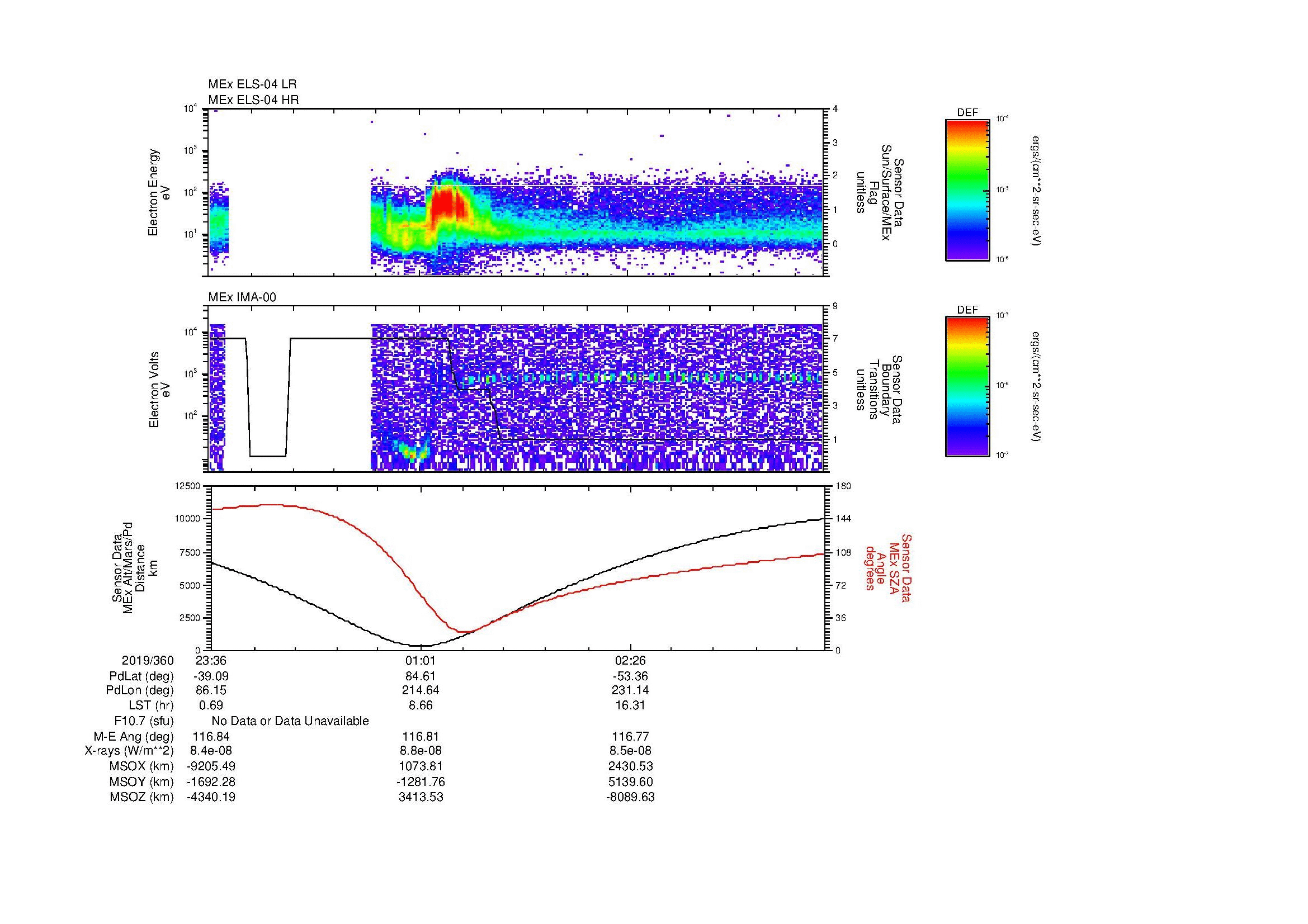Click the 'M-E Ang (deg)' row label
This screenshot has width=1308, height=924.
[134, 736]
